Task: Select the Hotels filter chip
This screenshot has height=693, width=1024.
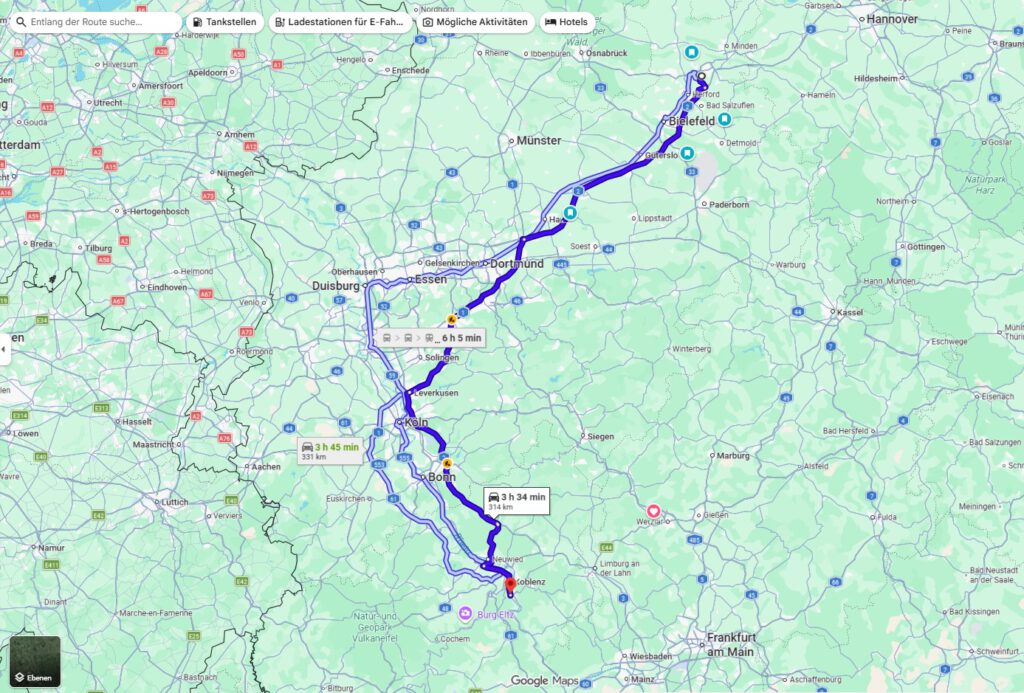Action: [x=567, y=22]
